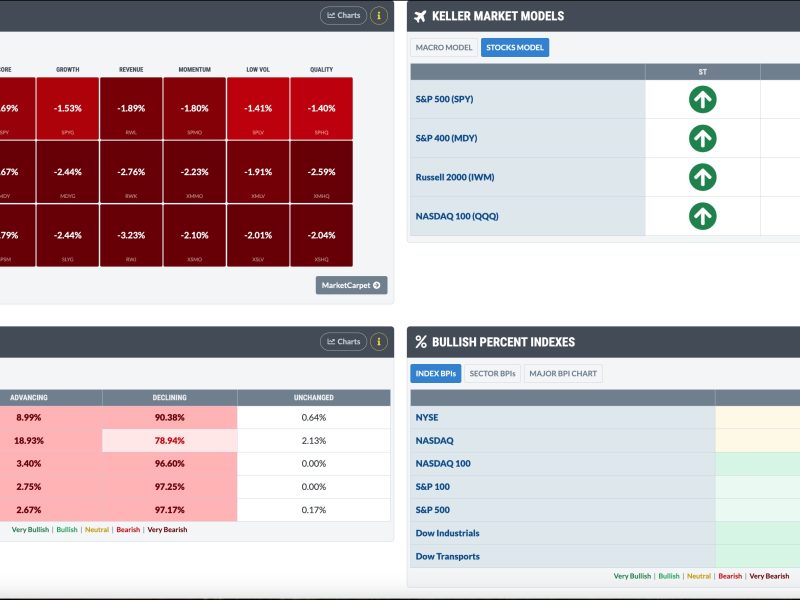Click the RWK tile showing -2.76%
800x600 pixels.
click(x=131, y=172)
